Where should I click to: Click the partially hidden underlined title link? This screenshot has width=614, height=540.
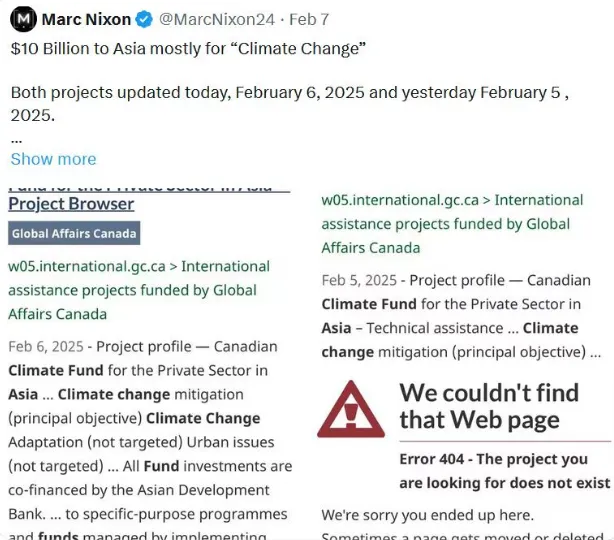pos(149,188)
